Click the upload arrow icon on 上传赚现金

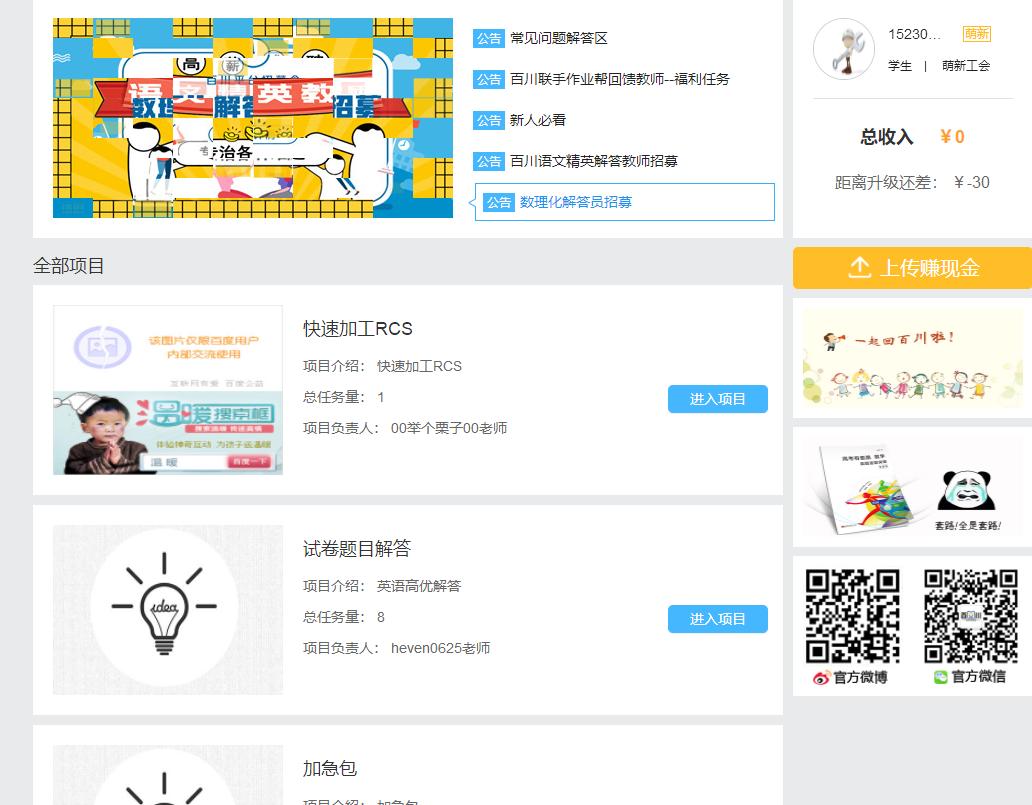860,268
